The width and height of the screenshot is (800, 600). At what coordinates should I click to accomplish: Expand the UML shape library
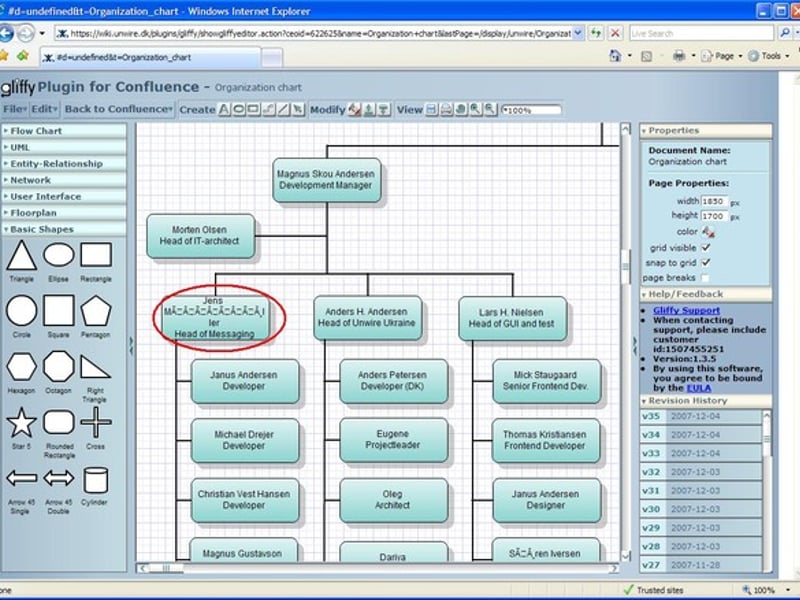[63, 147]
